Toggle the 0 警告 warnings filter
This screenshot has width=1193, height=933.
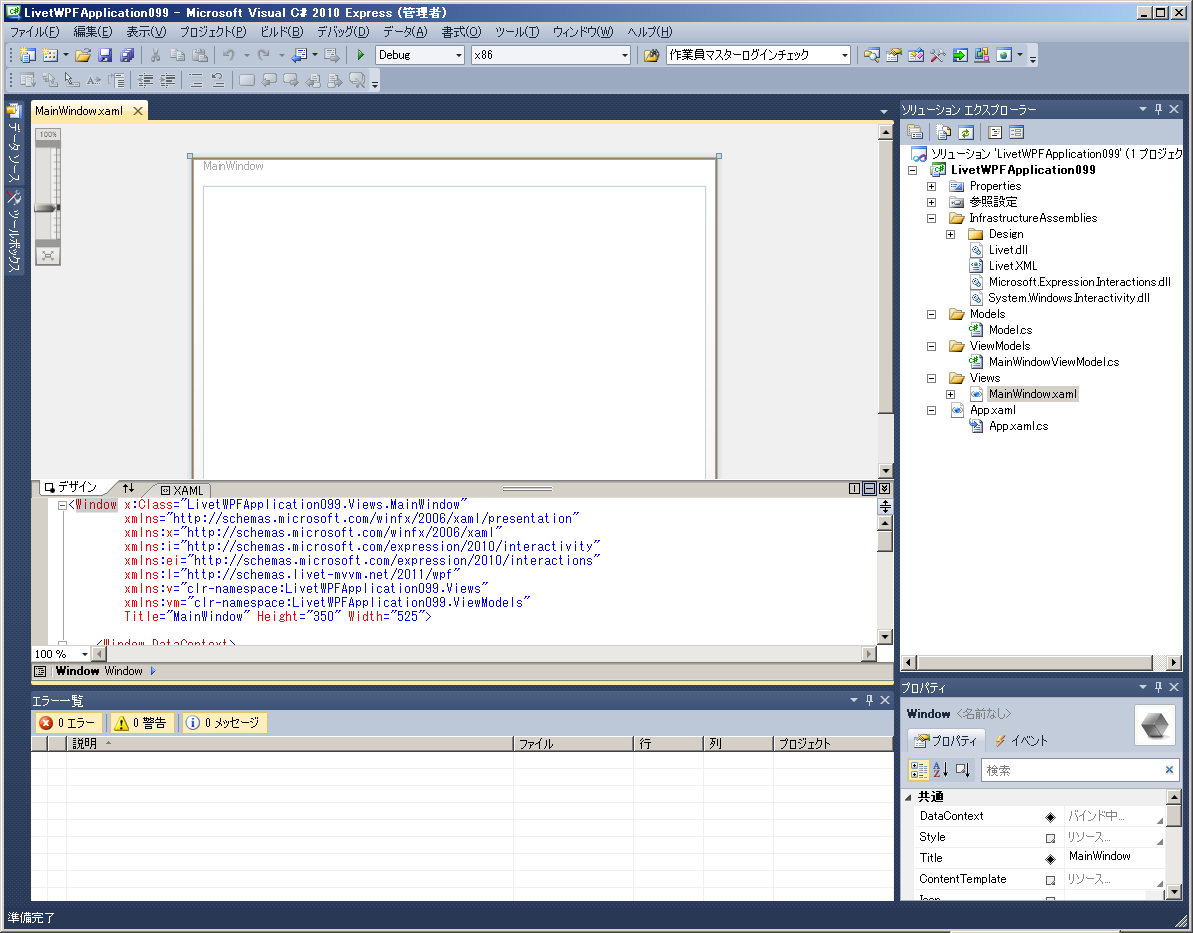(x=142, y=723)
